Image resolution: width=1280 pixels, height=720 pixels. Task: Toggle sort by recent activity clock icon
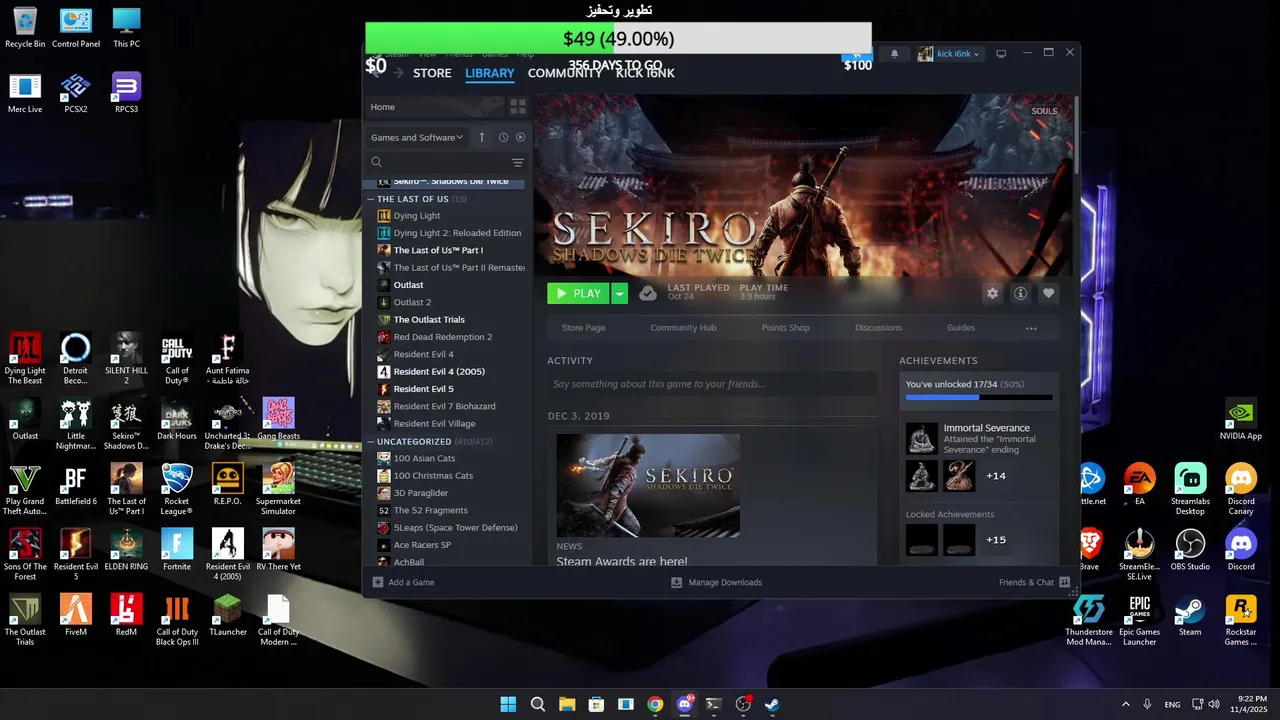point(503,137)
